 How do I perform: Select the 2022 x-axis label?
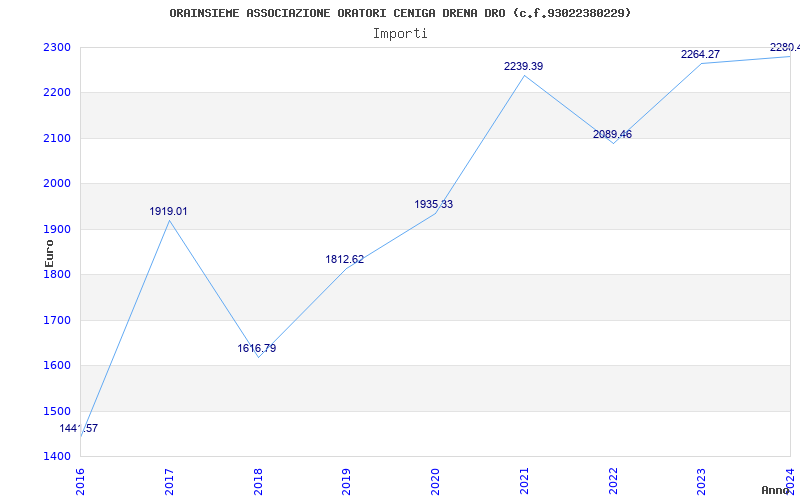pos(613,481)
